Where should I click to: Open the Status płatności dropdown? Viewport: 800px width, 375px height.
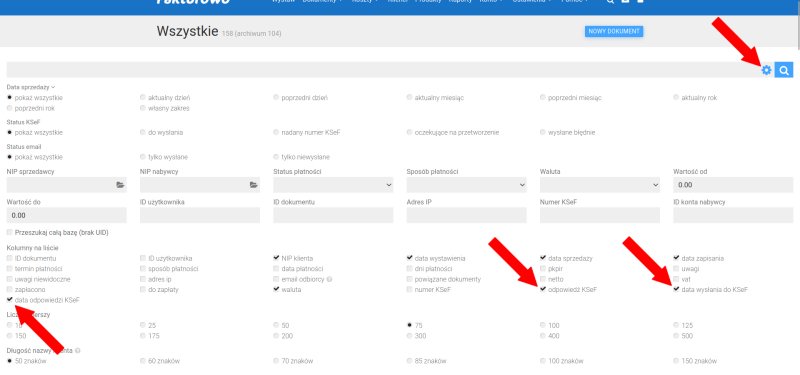click(333, 185)
